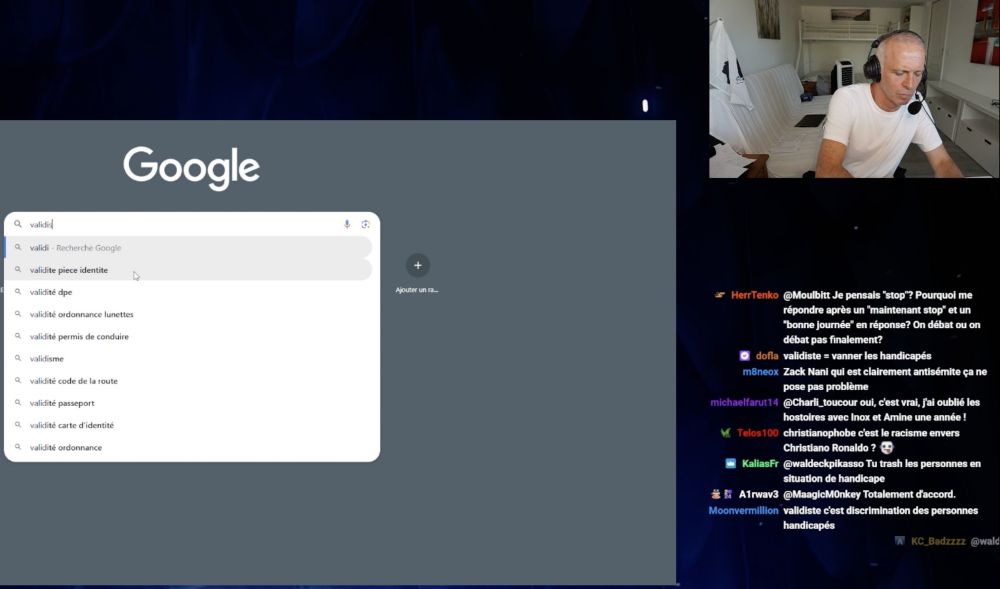Click the badge icon beside KC_Badzzzz

tap(900, 541)
